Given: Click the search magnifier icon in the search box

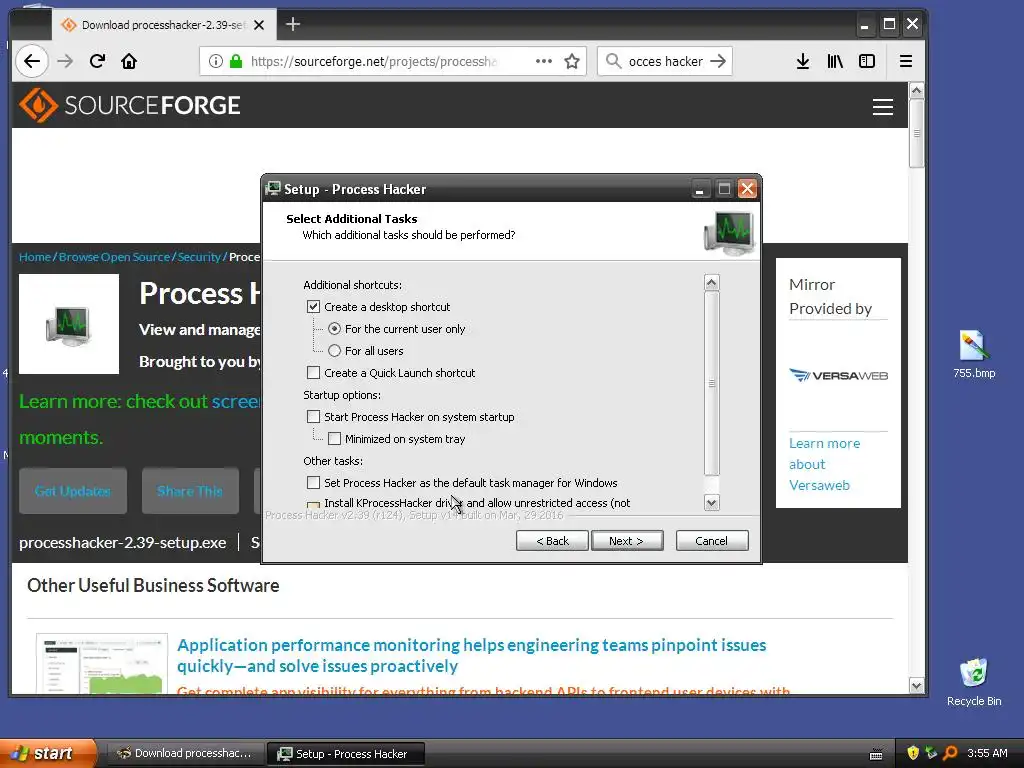Looking at the screenshot, I should (x=613, y=61).
